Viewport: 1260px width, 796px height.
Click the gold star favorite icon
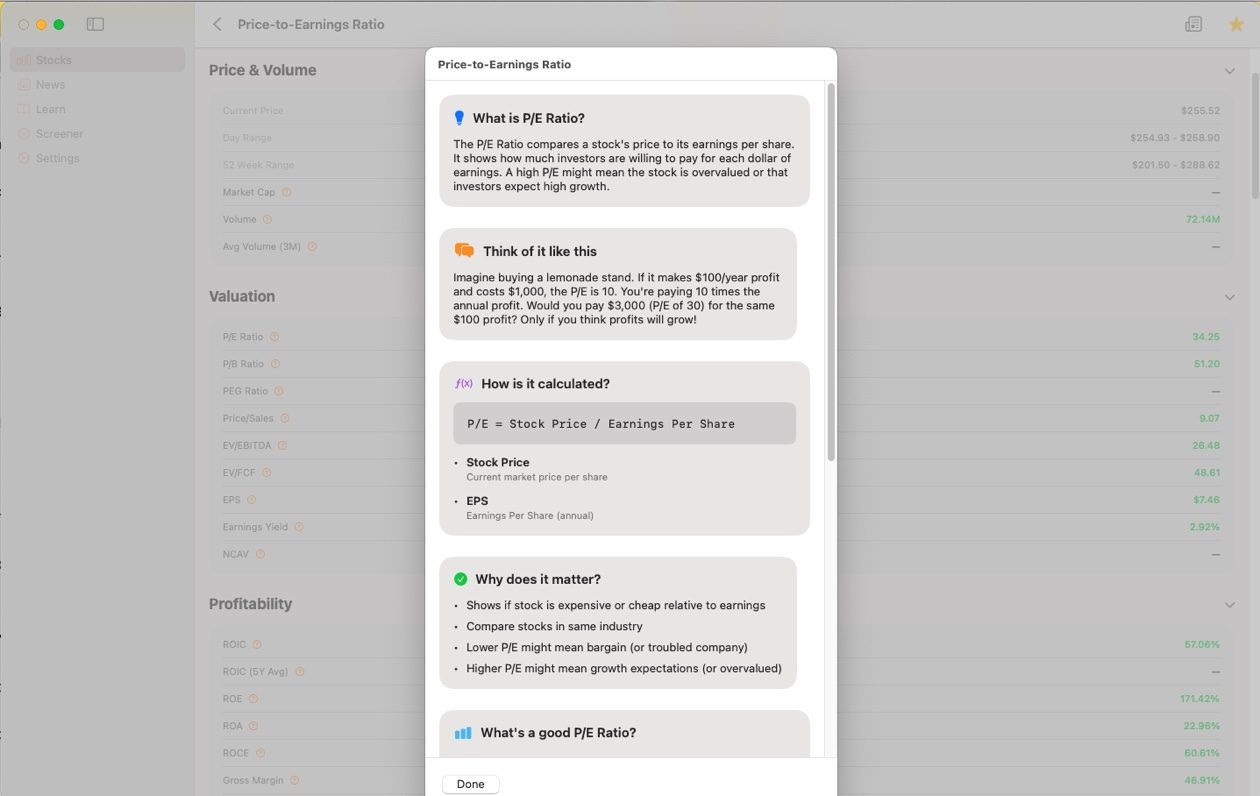[x=1236, y=24]
